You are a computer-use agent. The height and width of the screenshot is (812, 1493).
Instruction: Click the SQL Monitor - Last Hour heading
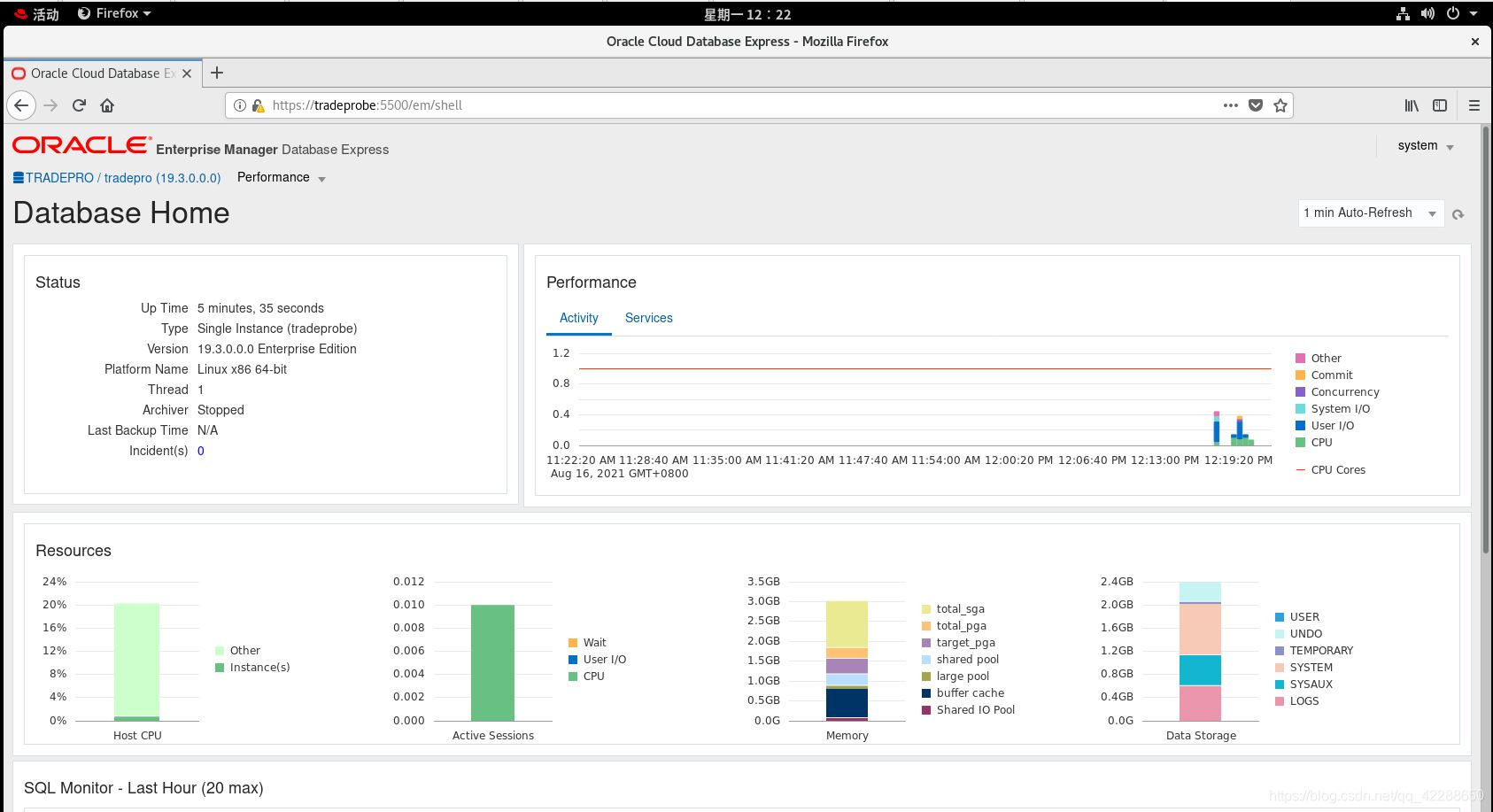click(x=143, y=788)
